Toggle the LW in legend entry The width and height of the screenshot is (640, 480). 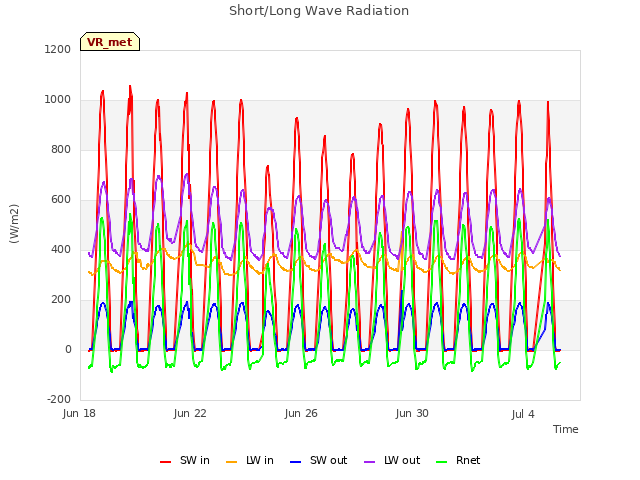[249, 460]
